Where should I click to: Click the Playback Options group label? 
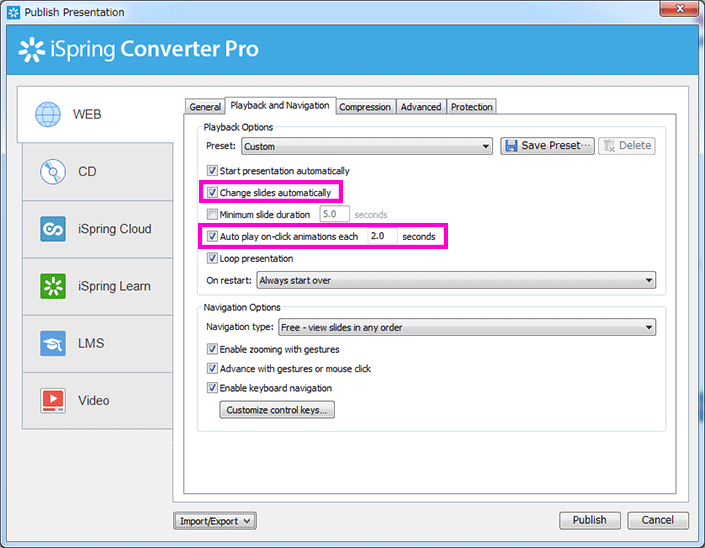(238, 127)
